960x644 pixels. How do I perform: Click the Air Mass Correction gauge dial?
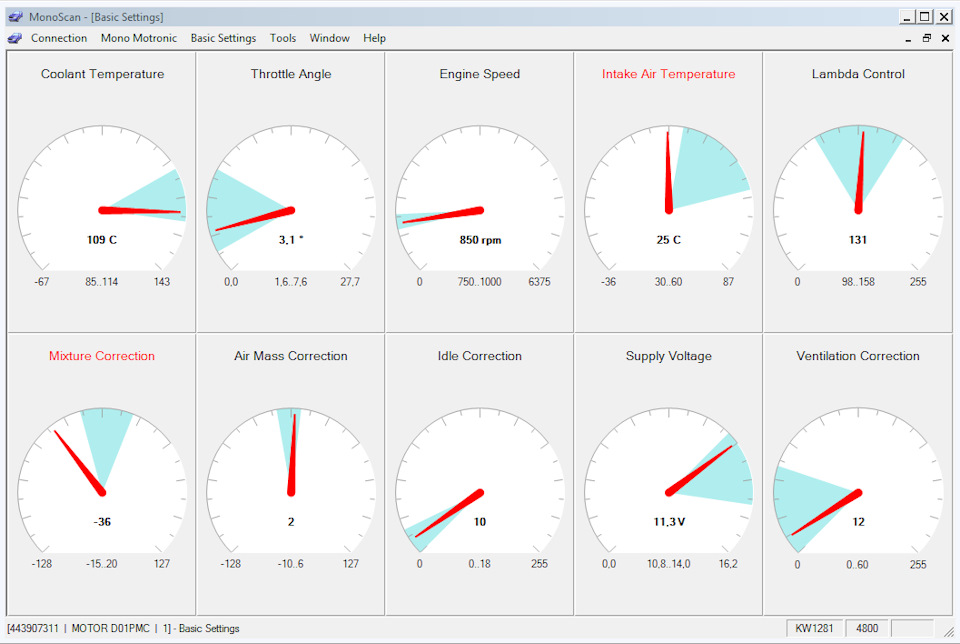[x=291, y=481]
